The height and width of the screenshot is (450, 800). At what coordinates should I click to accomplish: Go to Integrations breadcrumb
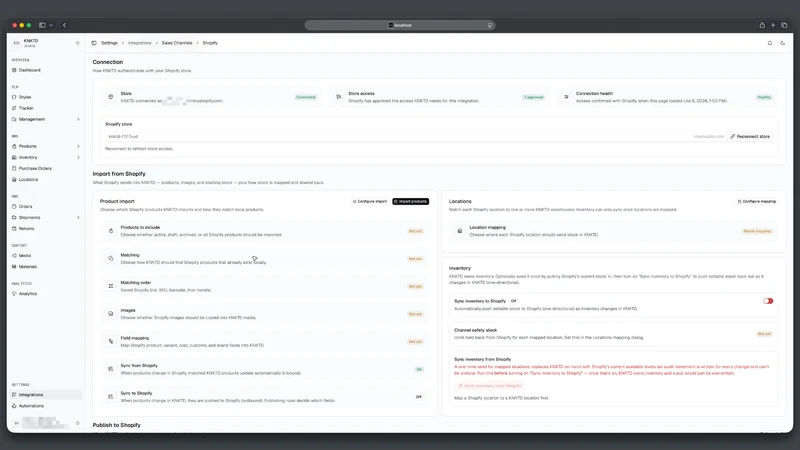(x=140, y=43)
